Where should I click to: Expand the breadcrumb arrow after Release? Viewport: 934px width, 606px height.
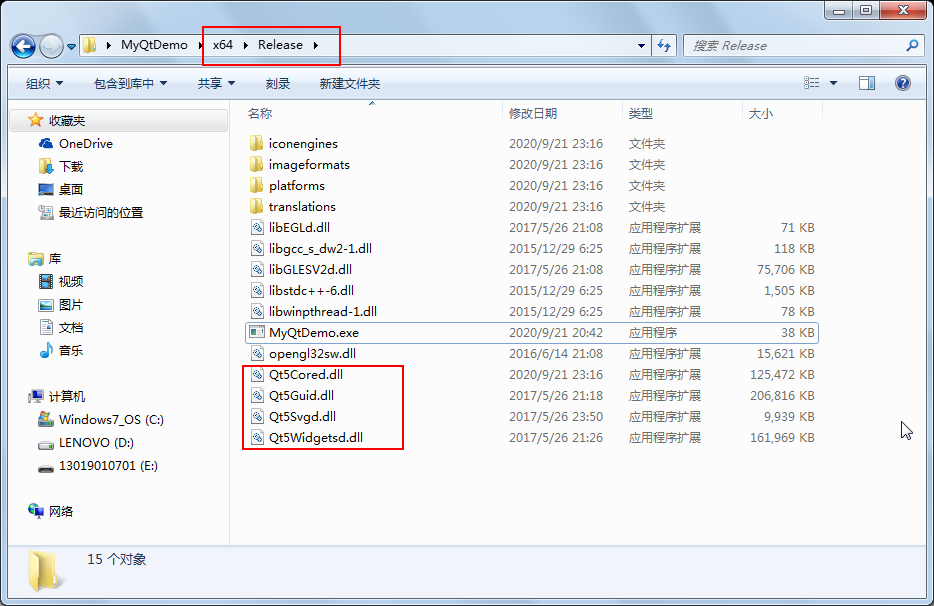click(x=319, y=45)
